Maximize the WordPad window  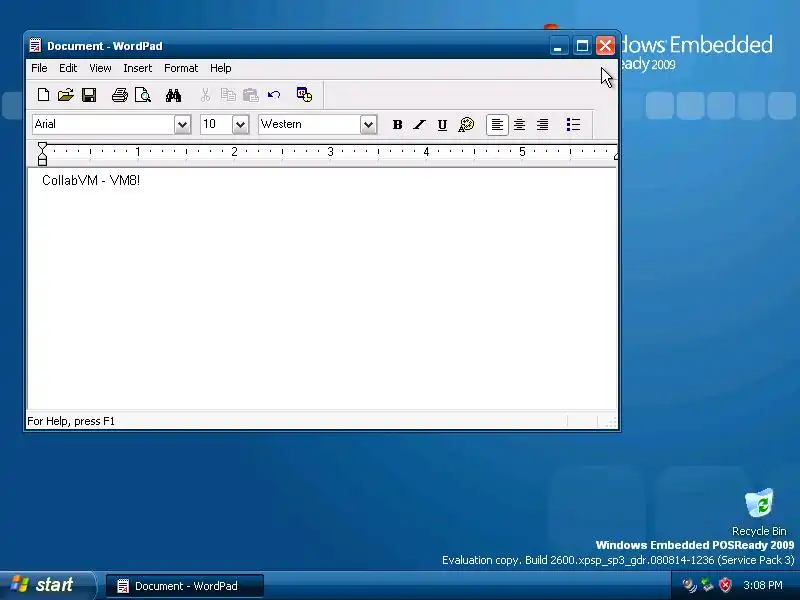click(582, 46)
